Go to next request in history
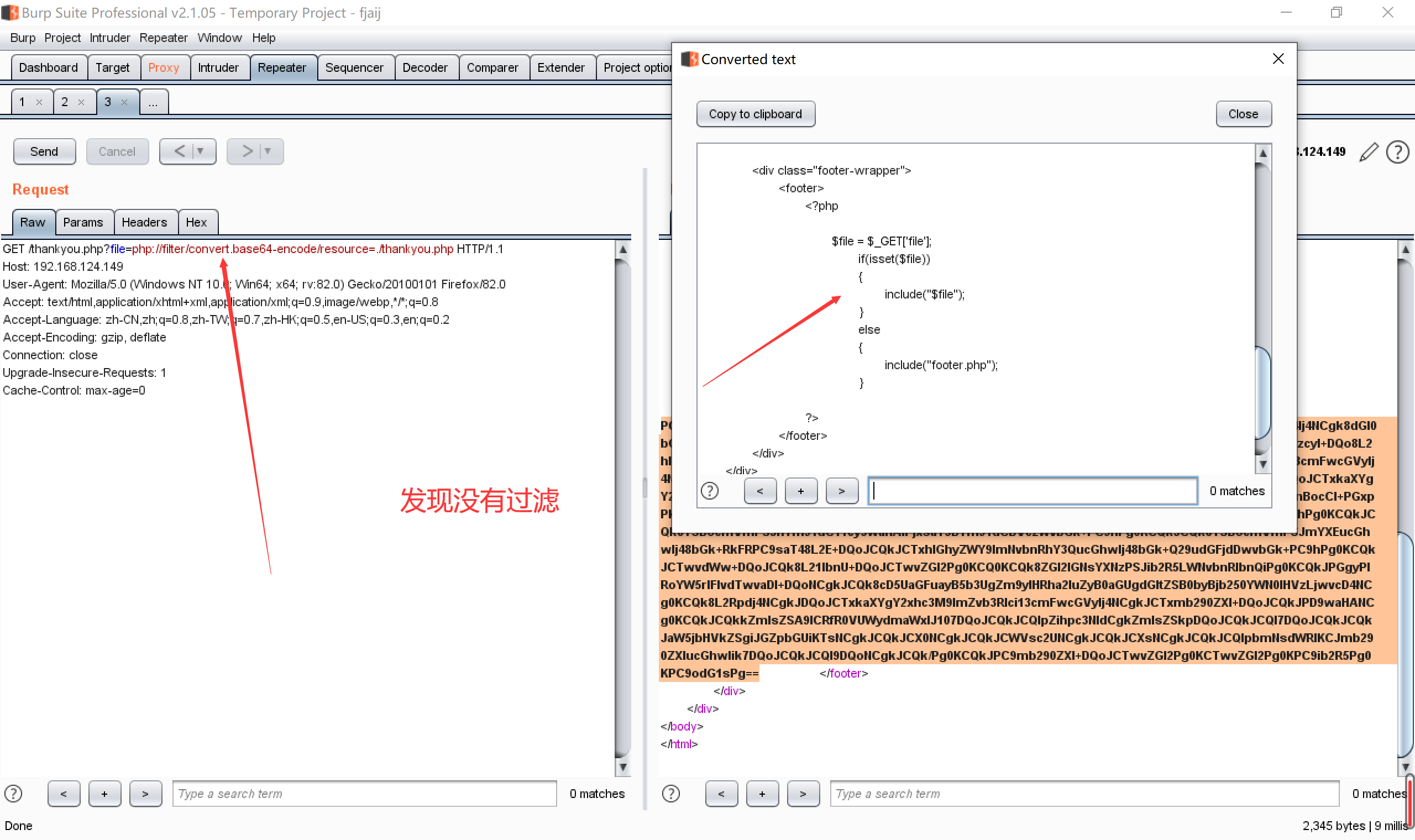Image resolution: width=1415 pixels, height=840 pixels. pyautogui.click(x=247, y=151)
